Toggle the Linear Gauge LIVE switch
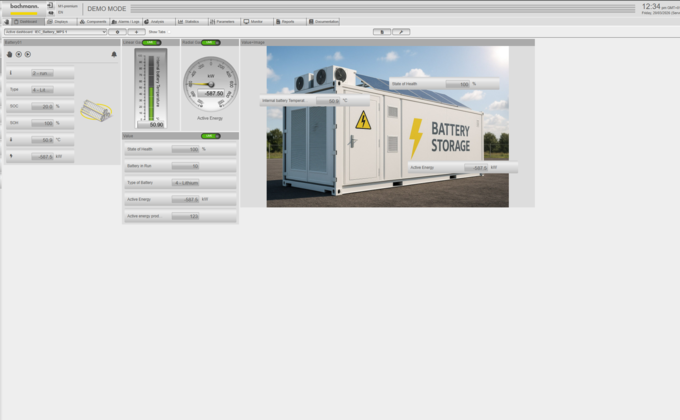This screenshot has width=680, height=420. coord(152,43)
